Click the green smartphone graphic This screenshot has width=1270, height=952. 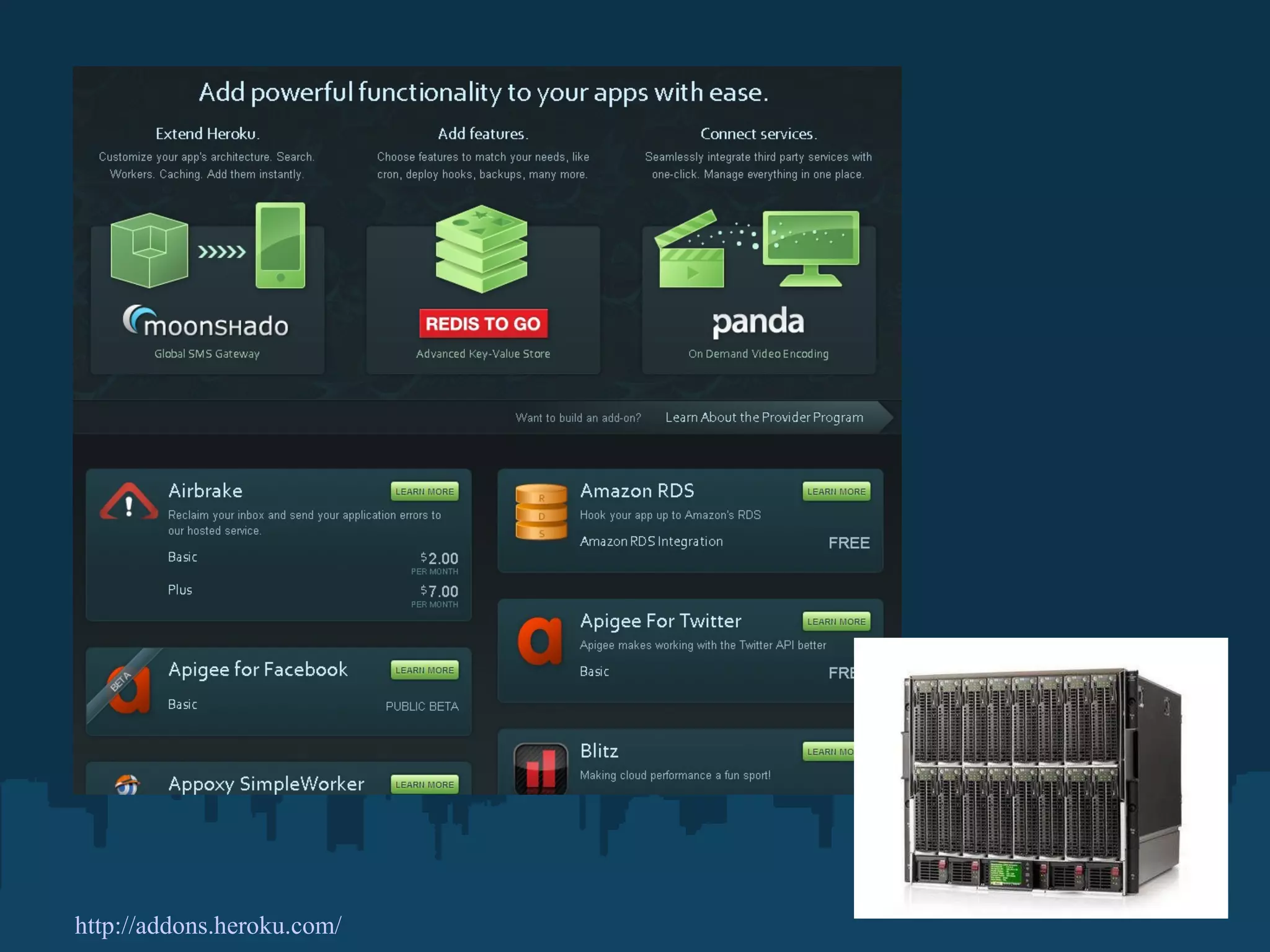tap(280, 245)
